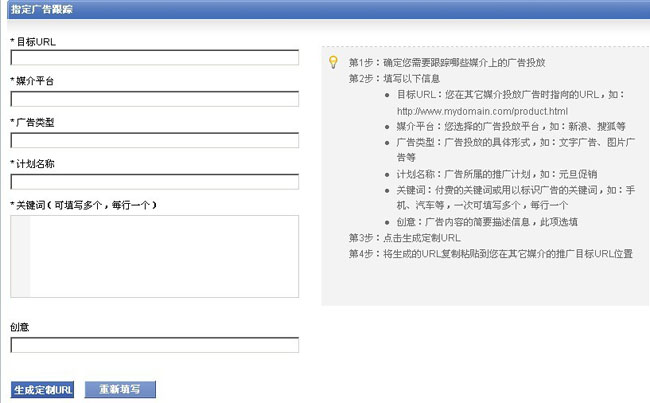The height and width of the screenshot is (403, 650).
Task: Click the 第1步 instruction line
Action: click(x=447, y=63)
